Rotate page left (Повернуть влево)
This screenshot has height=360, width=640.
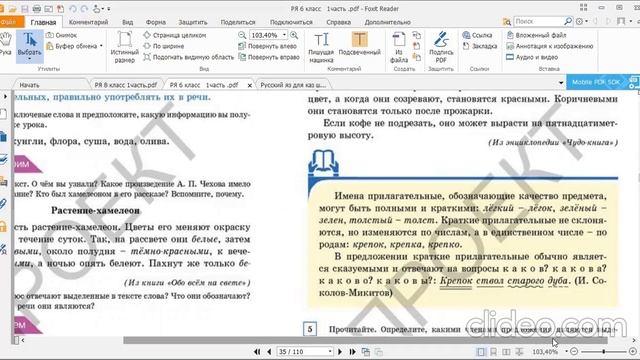267,46
